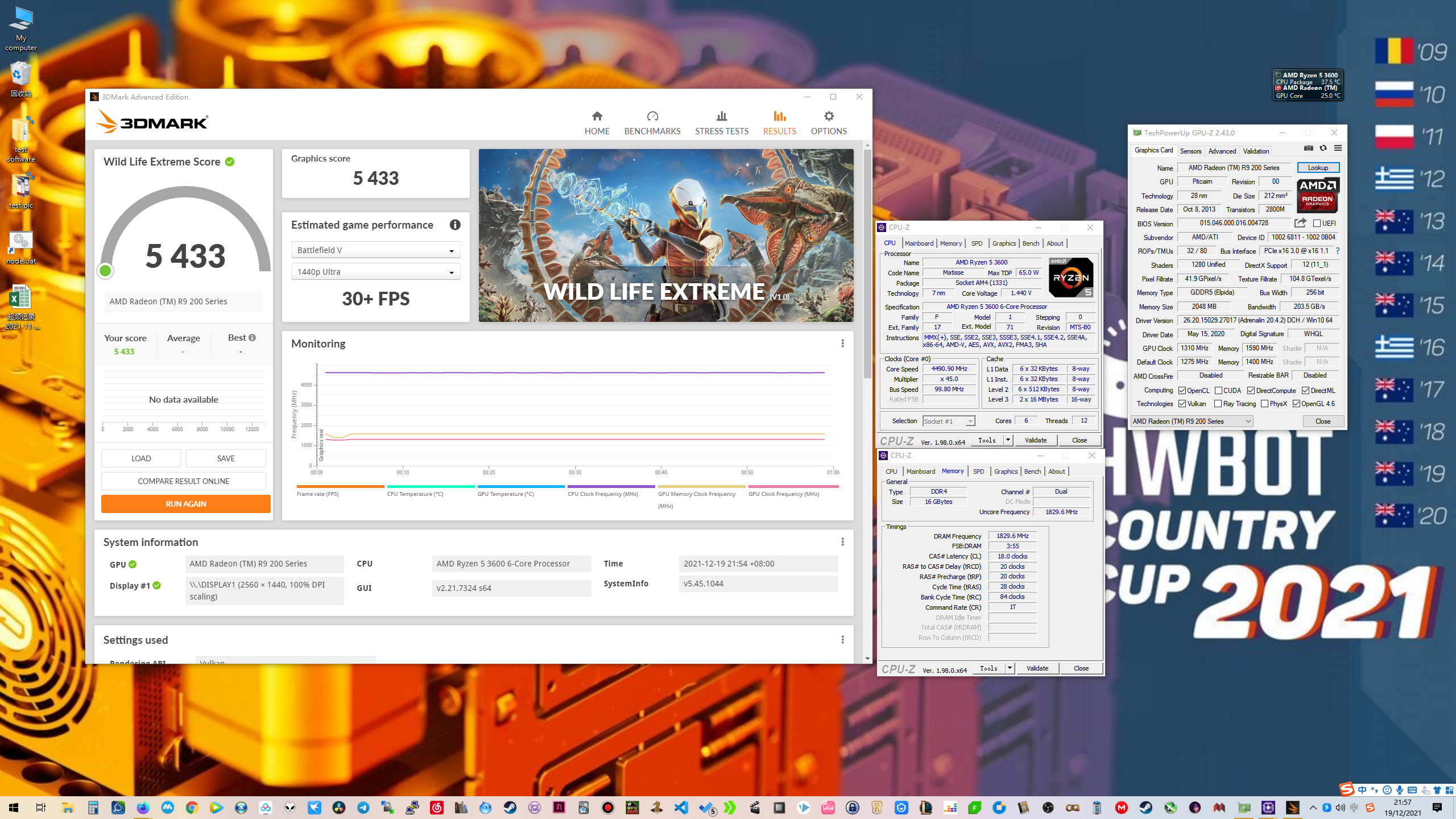Viewport: 1456px width, 819px height.
Task: Open the Excel file on the desktop
Action: [21, 308]
